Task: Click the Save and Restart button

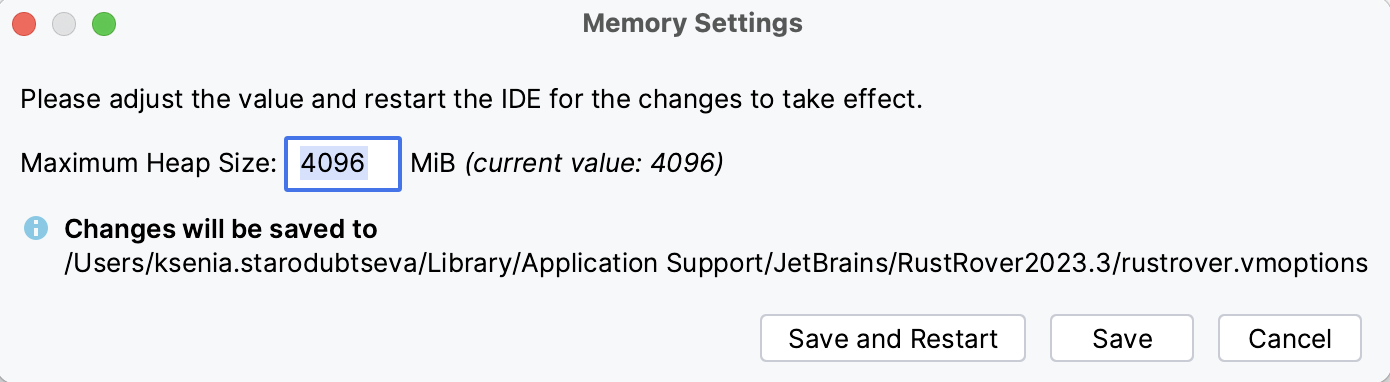Action: (893, 338)
